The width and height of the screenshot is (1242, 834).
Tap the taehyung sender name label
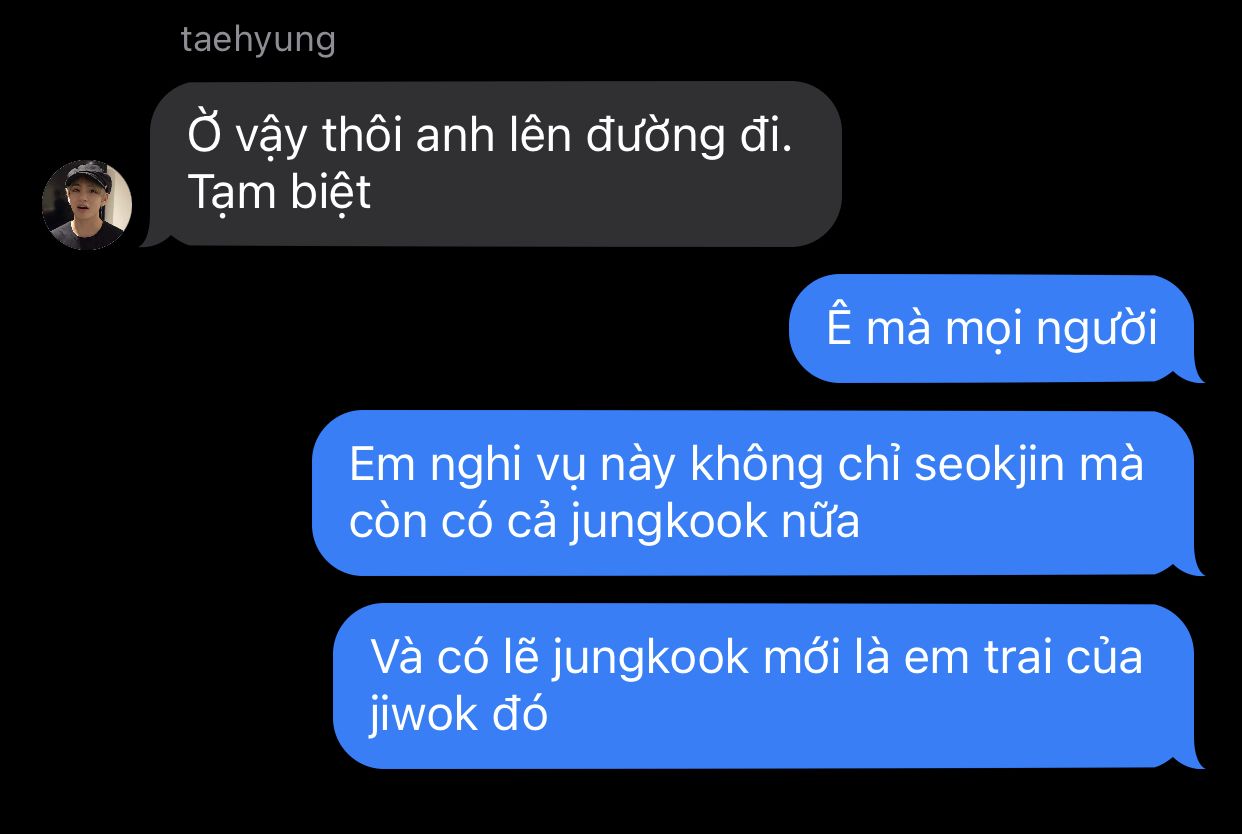tap(258, 40)
